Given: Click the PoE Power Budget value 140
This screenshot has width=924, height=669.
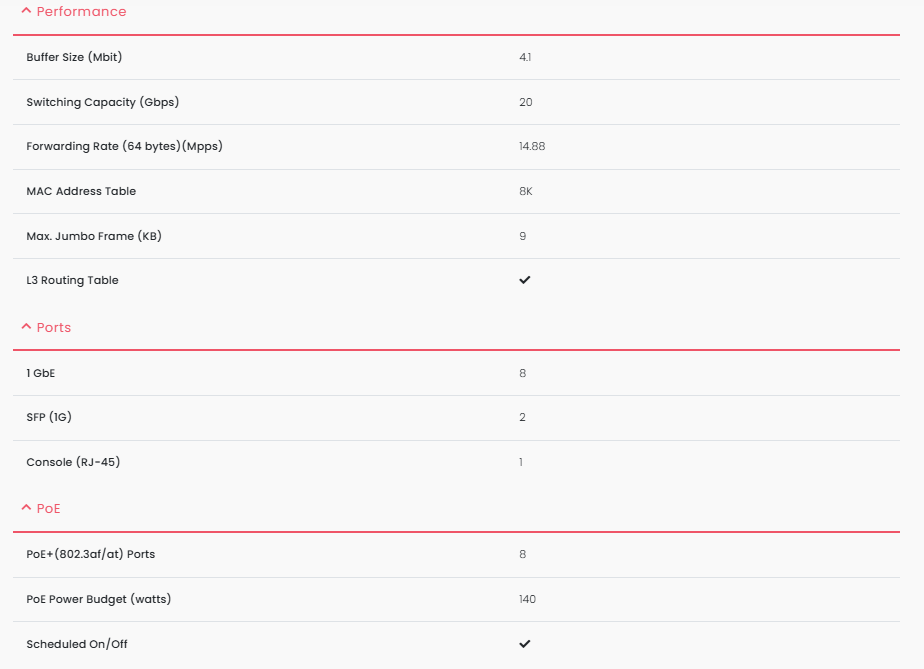Looking at the screenshot, I should pos(527,599).
